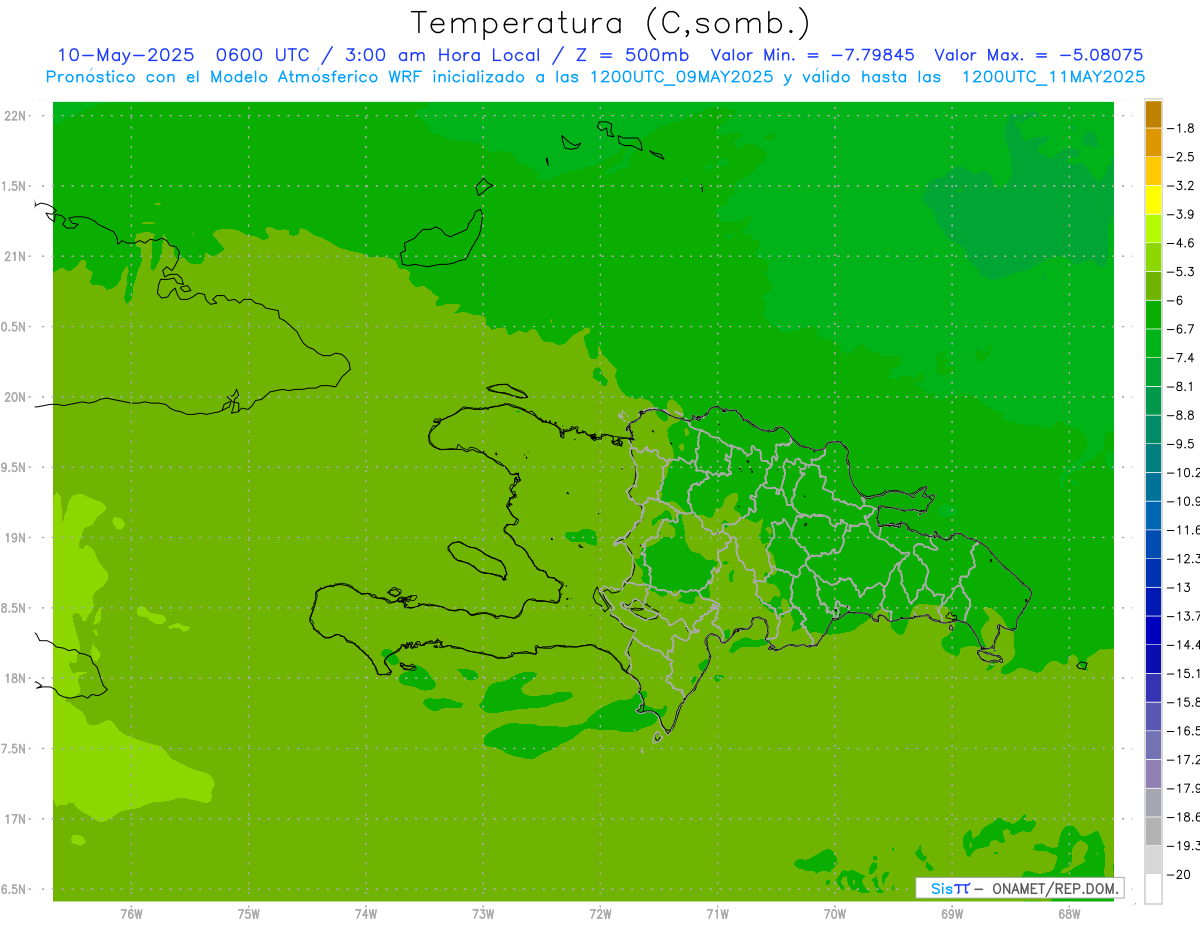Click the yellow swatch between -3.2 and -3.9
1200x927 pixels.
pos(1153,200)
